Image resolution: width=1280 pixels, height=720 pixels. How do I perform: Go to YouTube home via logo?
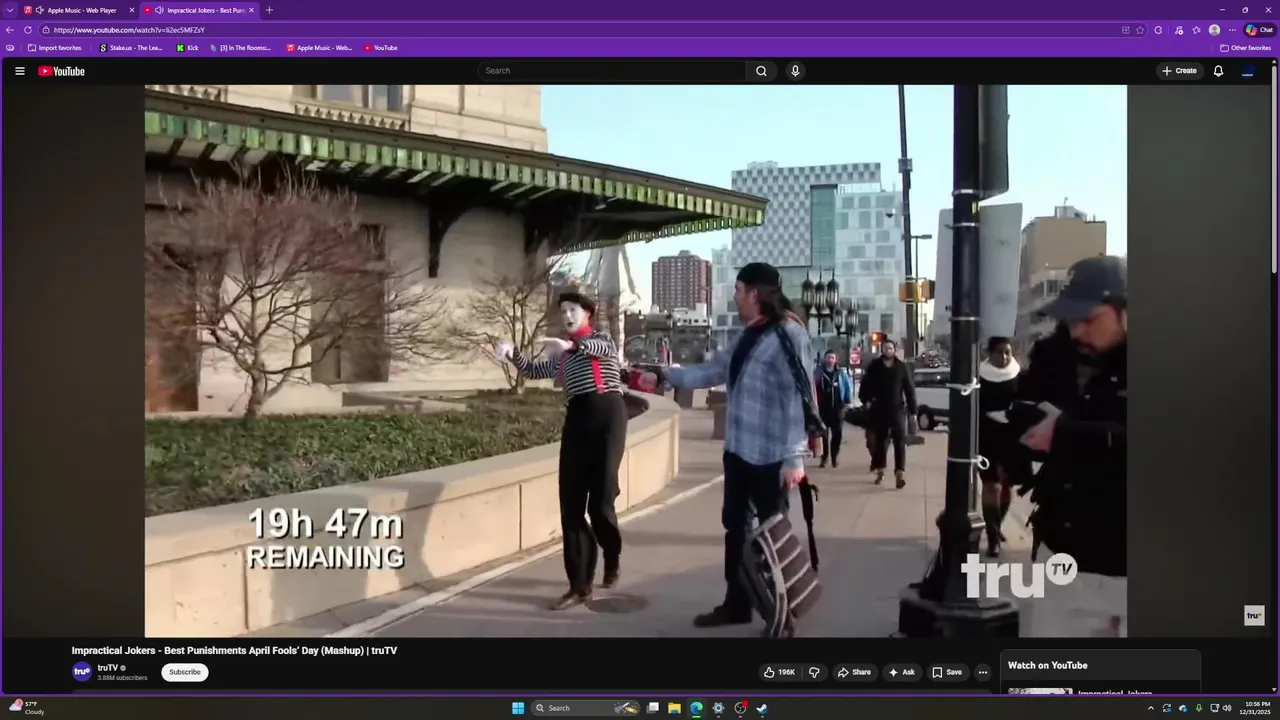[61, 71]
